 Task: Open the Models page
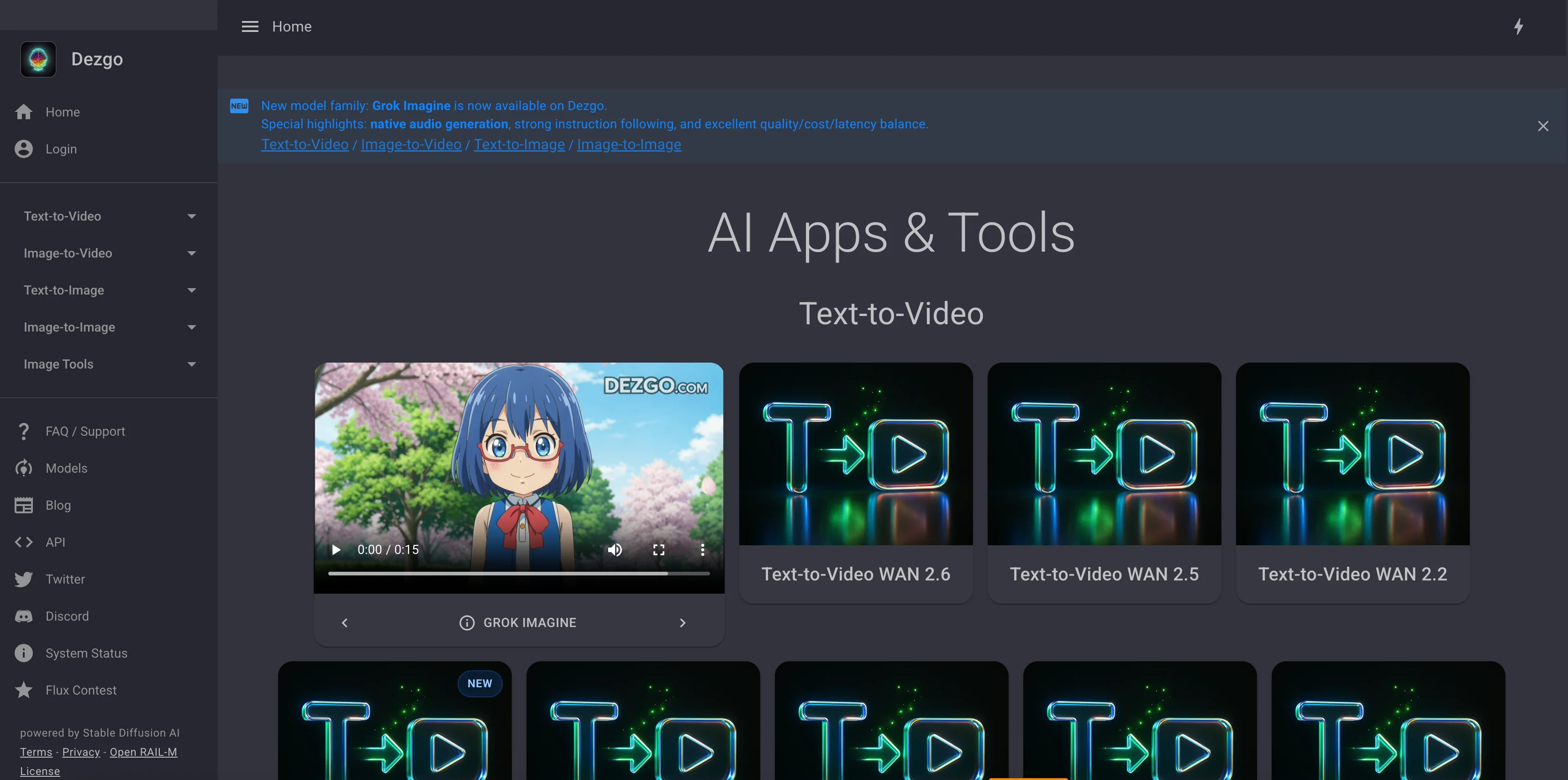pos(109,468)
